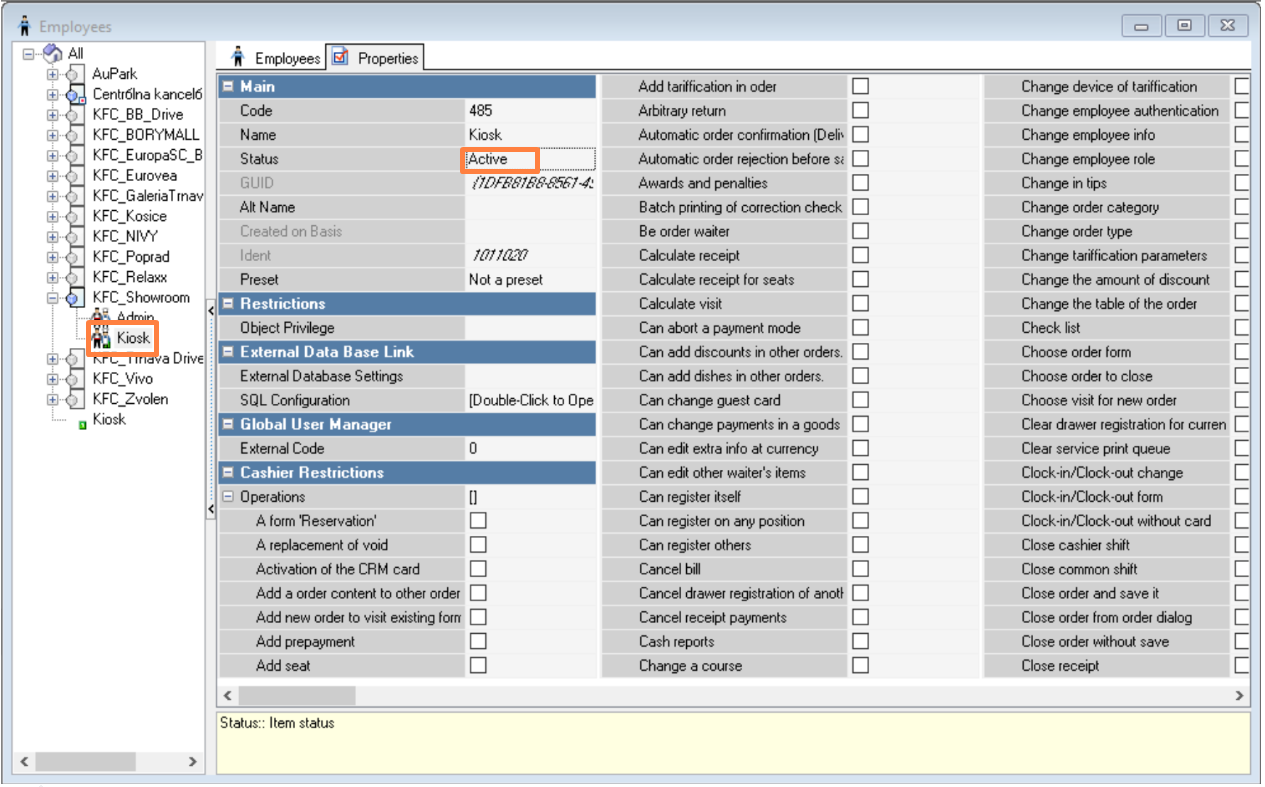1265x787 pixels.
Task: Click the green Kiosk icon at tree bottom
Action: 82,422
